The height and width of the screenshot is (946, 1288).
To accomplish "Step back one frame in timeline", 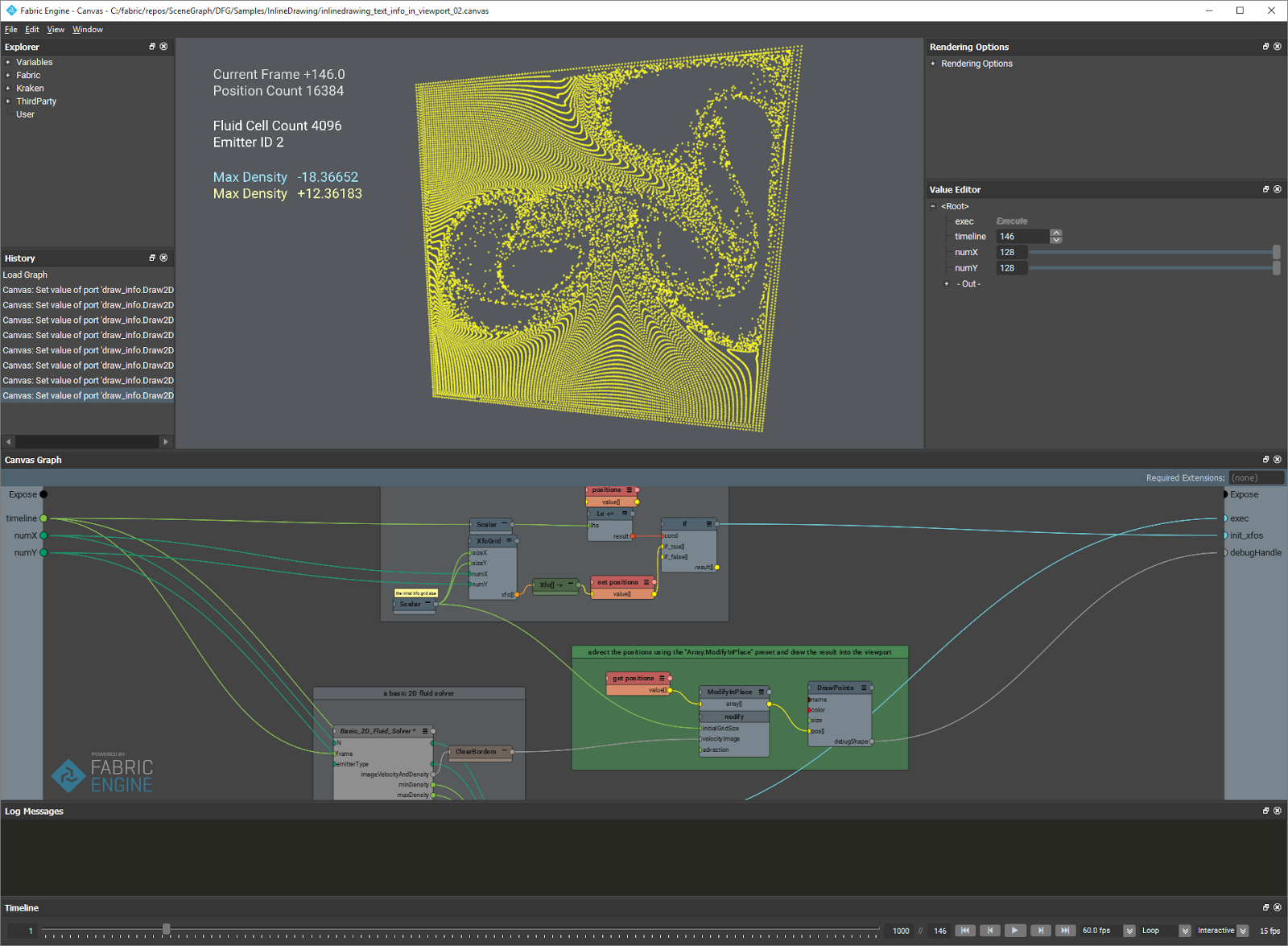I will pyautogui.click(x=989, y=931).
